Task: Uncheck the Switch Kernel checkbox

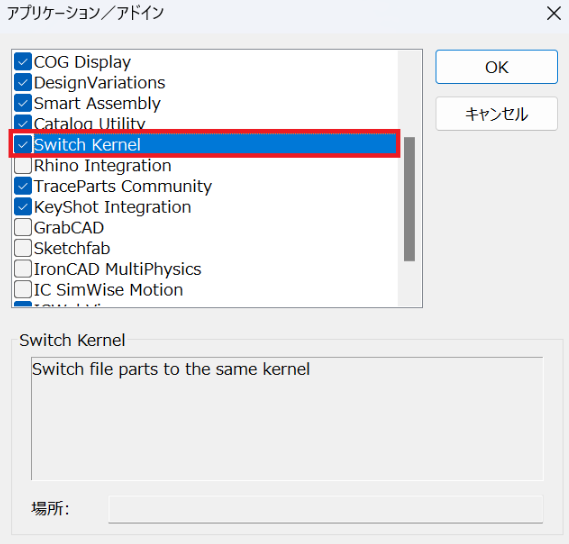Action: tap(22, 145)
